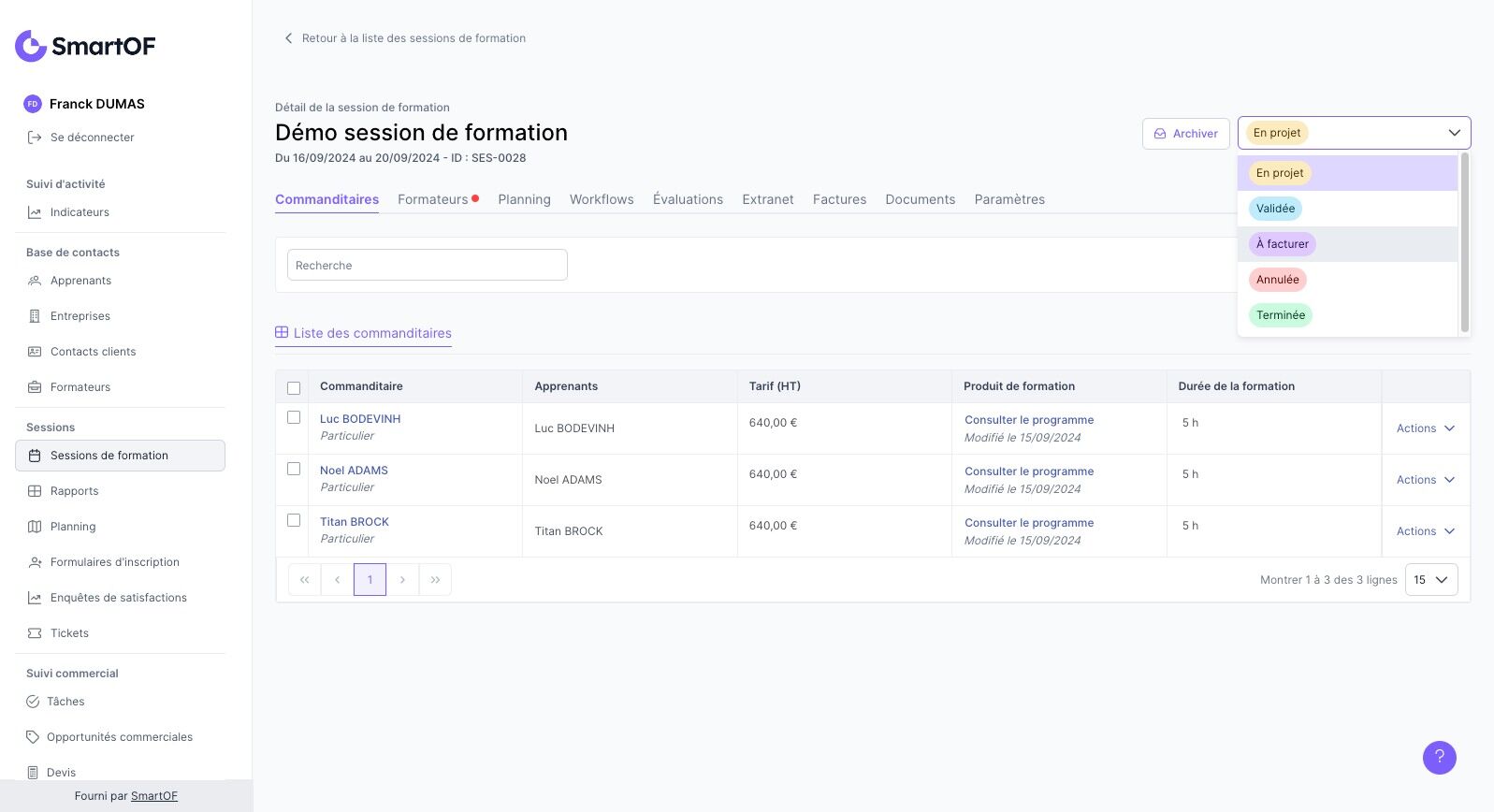Open the rows-per-page dropdown showing 15
Screen dimensions: 1494x812
click(1430, 580)
